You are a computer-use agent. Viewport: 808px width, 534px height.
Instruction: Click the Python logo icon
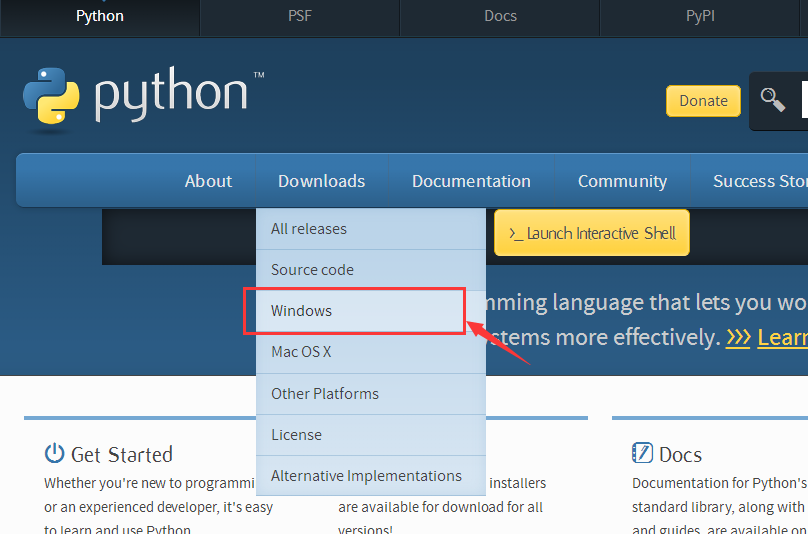click(x=51, y=100)
